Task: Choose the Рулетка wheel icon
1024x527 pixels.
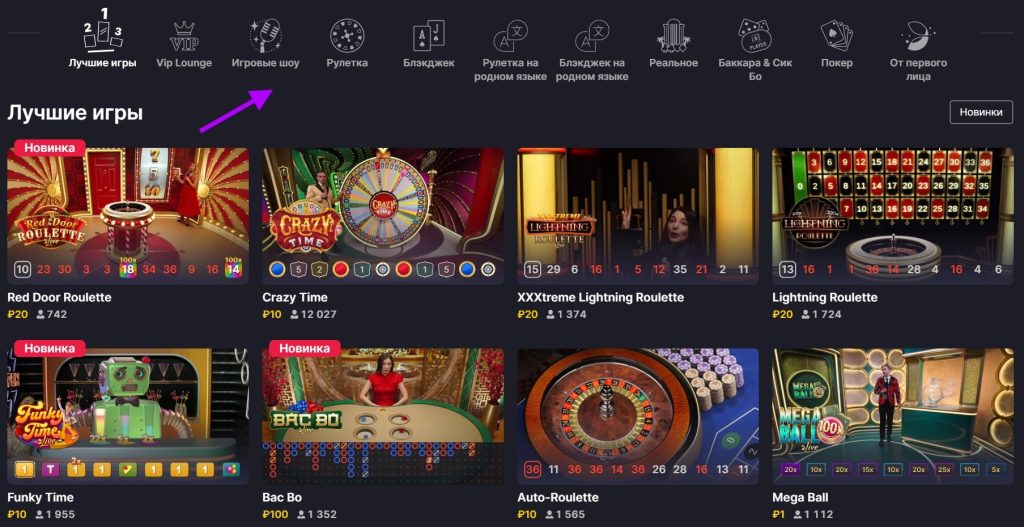Action: [347, 36]
